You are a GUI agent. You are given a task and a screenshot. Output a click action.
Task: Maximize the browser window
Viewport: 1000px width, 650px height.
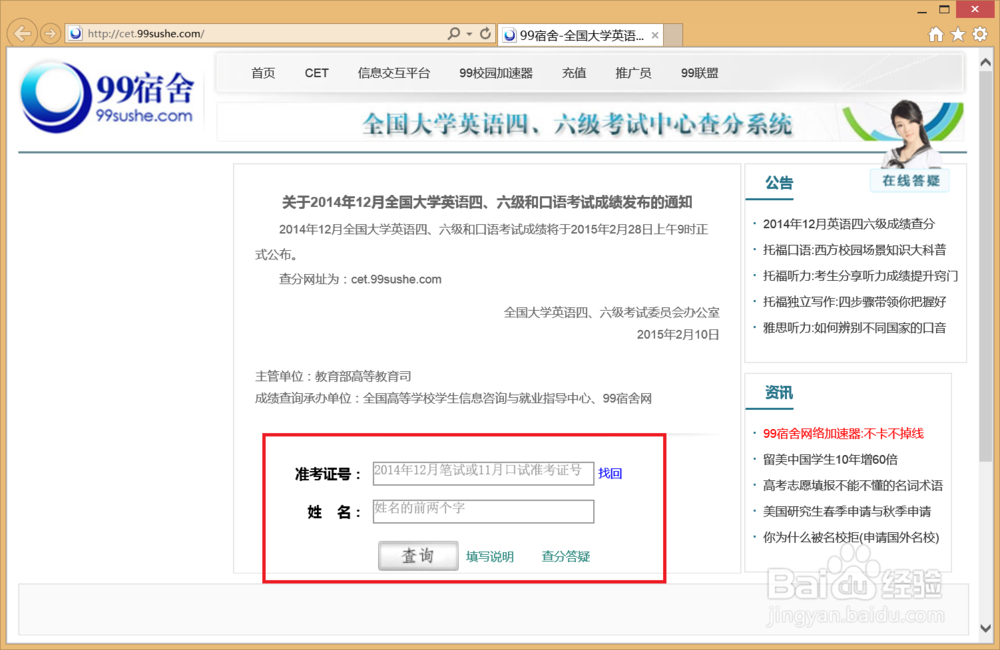(945, 9)
